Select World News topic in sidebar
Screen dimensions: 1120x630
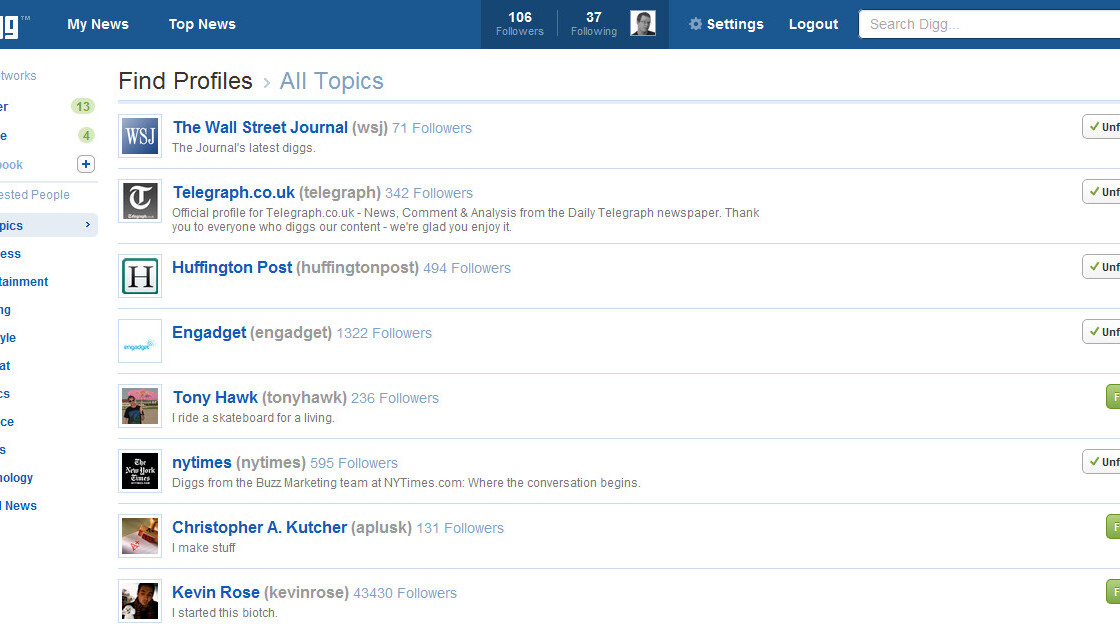pyautogui.click(x=19, y=505)
